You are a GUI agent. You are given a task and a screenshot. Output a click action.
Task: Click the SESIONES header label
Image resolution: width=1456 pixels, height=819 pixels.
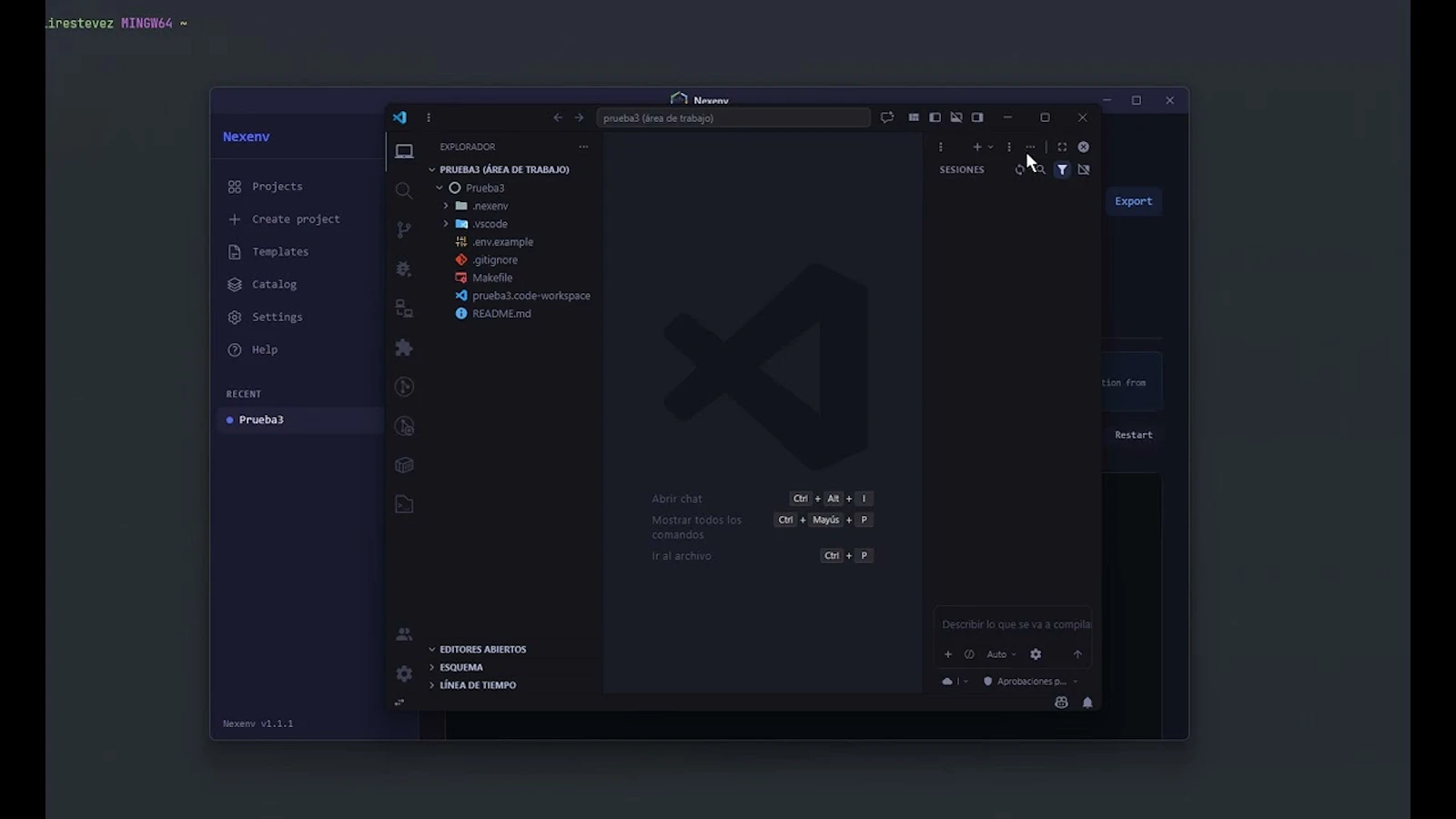(x=962, y=169)
